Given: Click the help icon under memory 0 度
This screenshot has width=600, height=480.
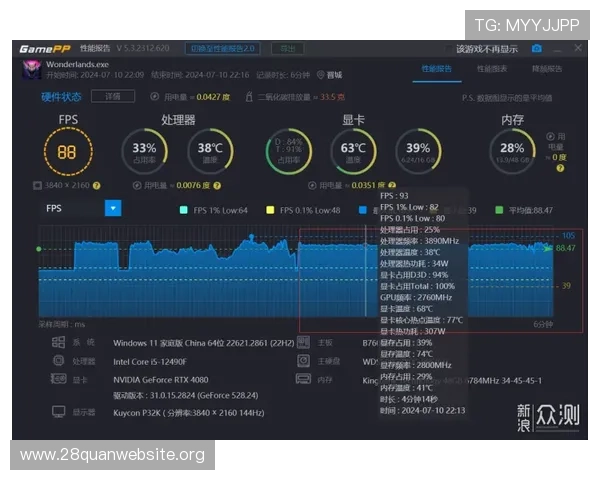Looking at the screenshot, I should (560, 168).
